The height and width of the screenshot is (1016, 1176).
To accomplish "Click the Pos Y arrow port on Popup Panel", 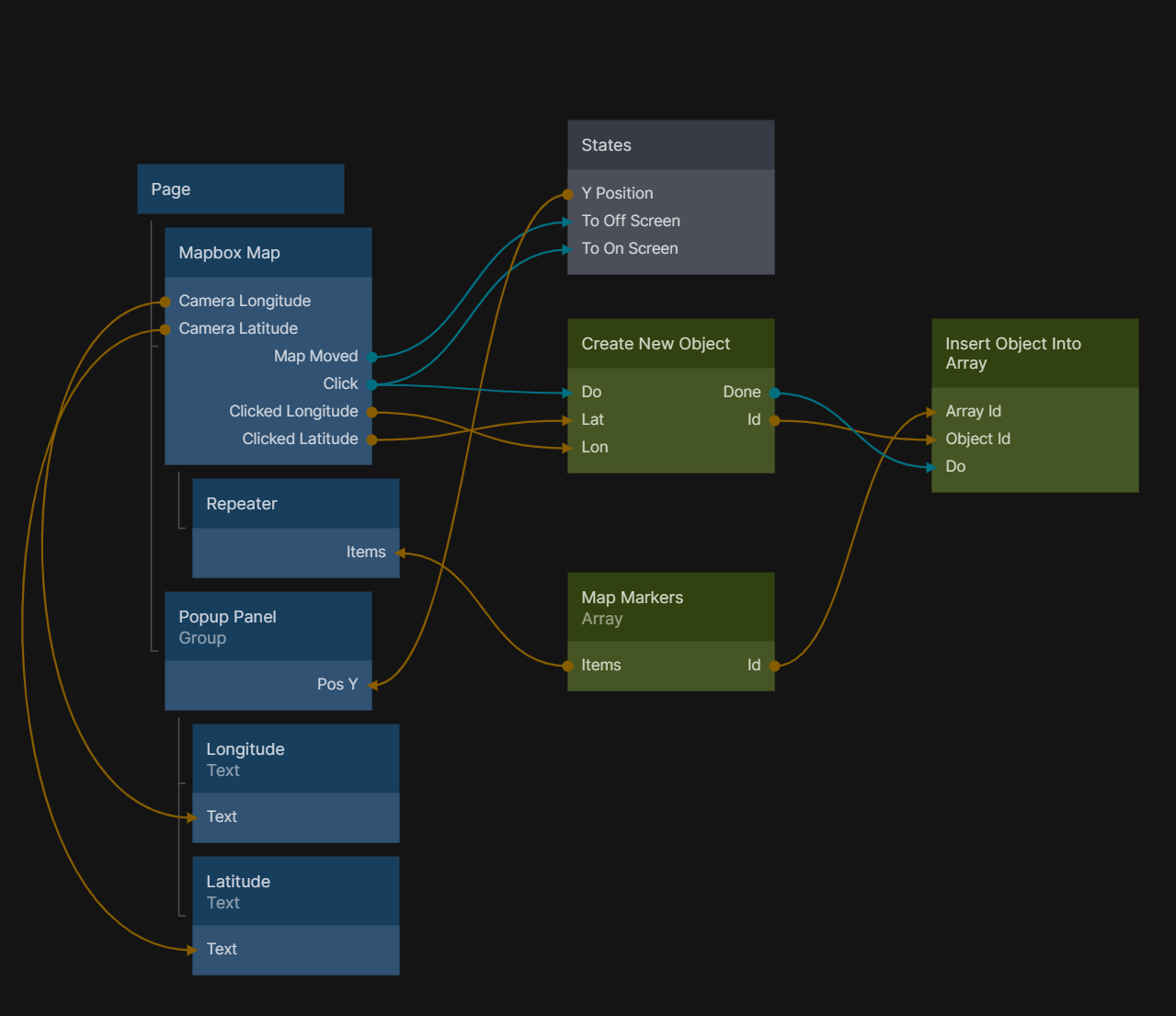I will pyautogui.click(x=372, y=685).
